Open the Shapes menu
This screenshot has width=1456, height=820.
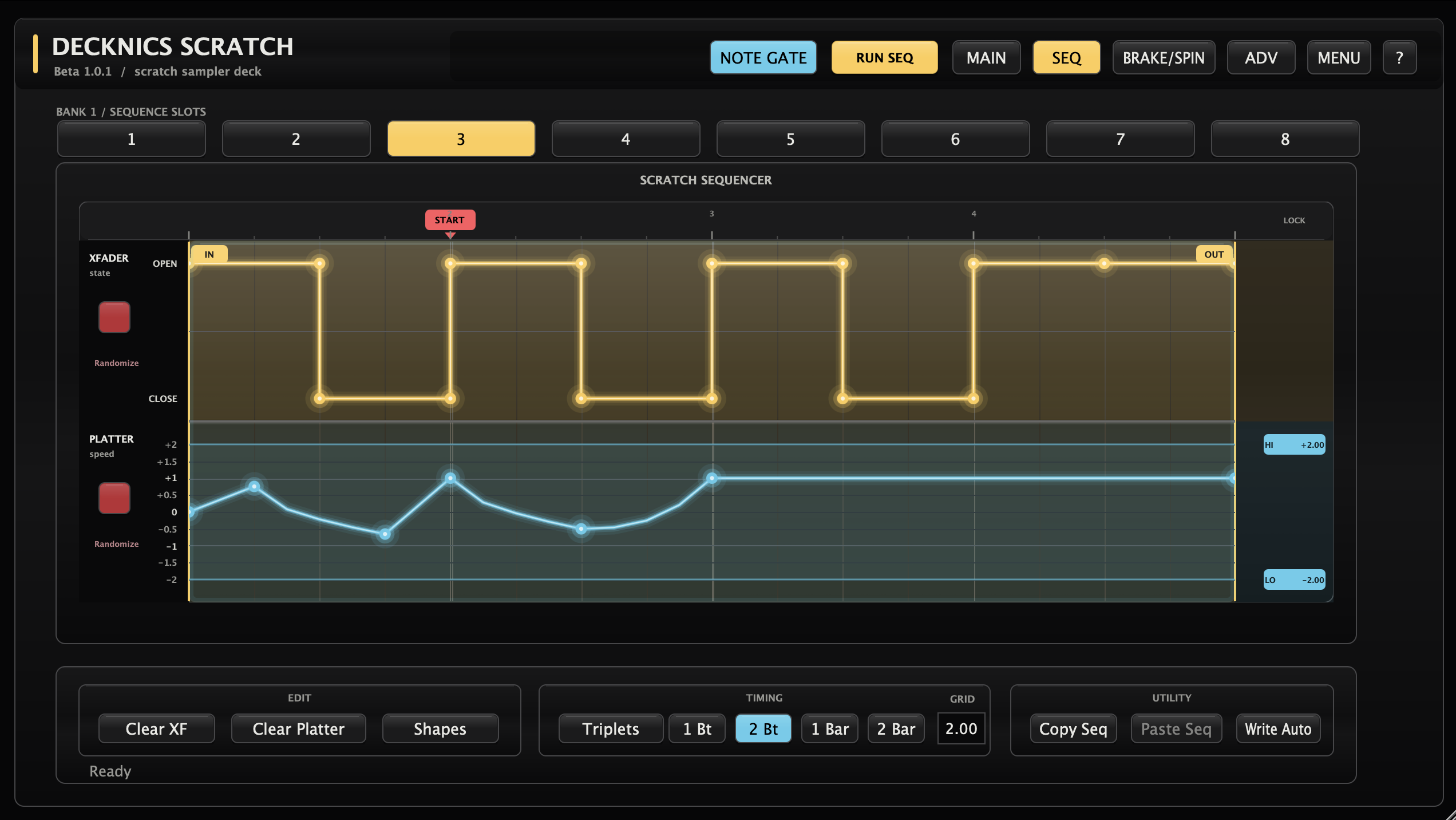(x=440, y=729)
